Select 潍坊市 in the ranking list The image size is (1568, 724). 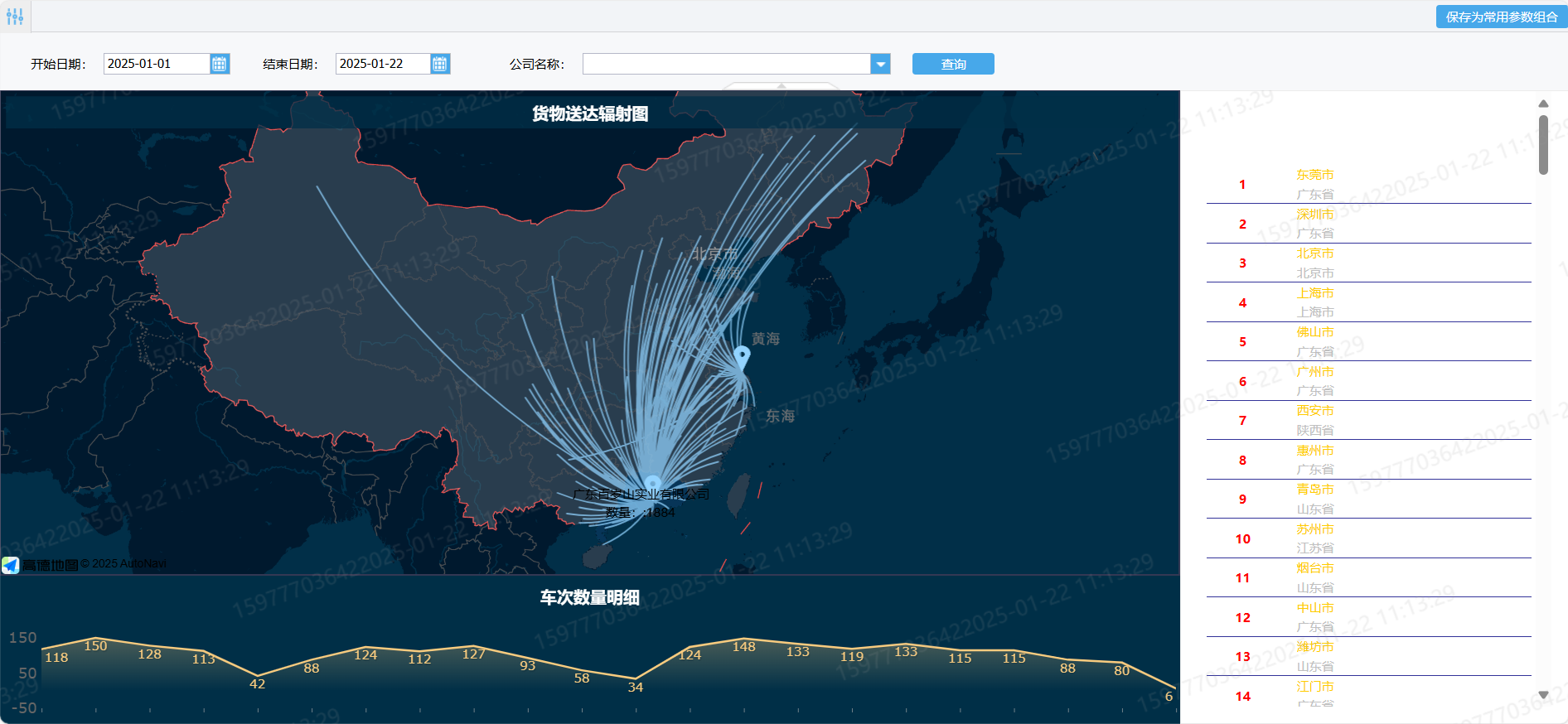click(1315, 647)
